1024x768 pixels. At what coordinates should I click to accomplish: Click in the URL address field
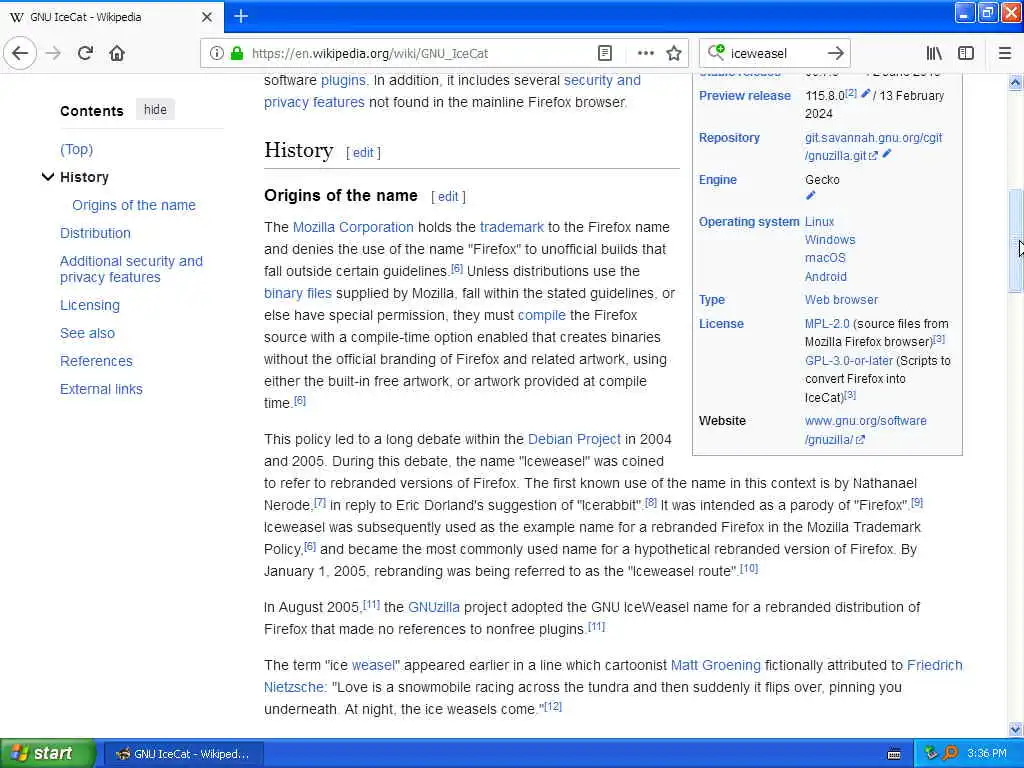coord(418,53)
